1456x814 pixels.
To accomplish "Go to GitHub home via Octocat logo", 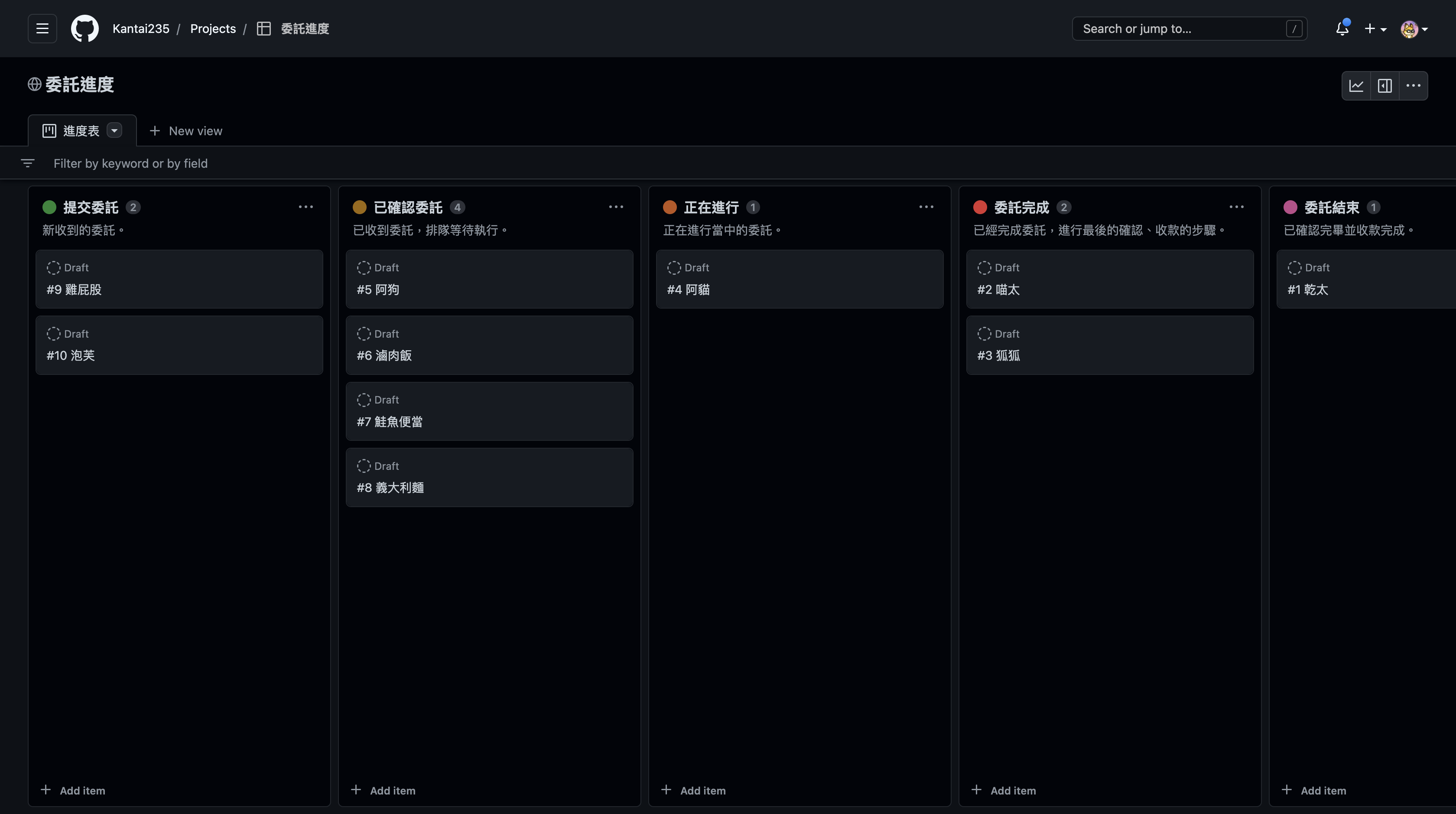I will tap(85, 28).
